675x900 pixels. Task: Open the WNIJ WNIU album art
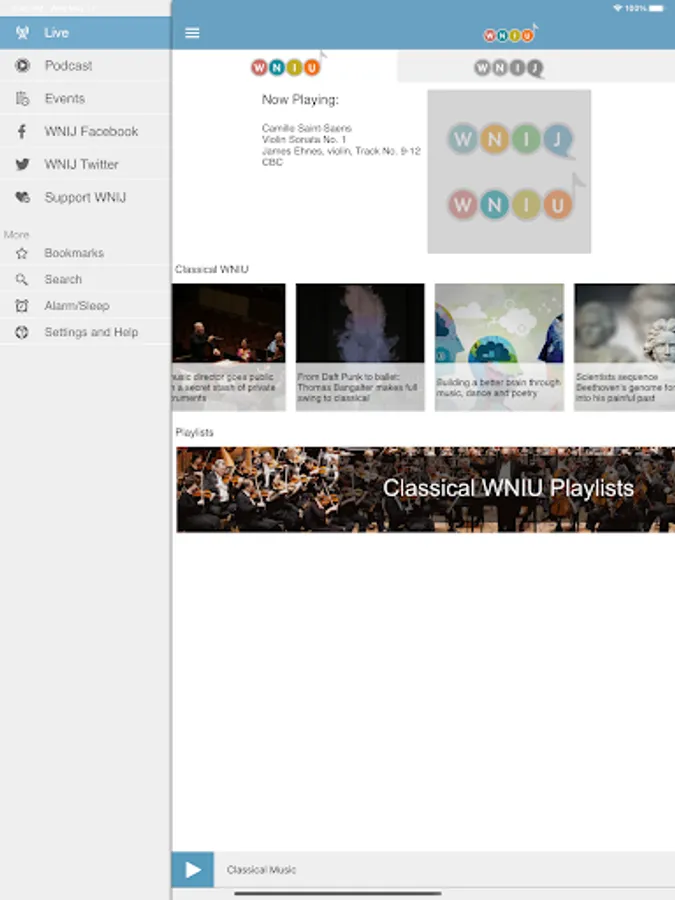(x=509, y=172)
